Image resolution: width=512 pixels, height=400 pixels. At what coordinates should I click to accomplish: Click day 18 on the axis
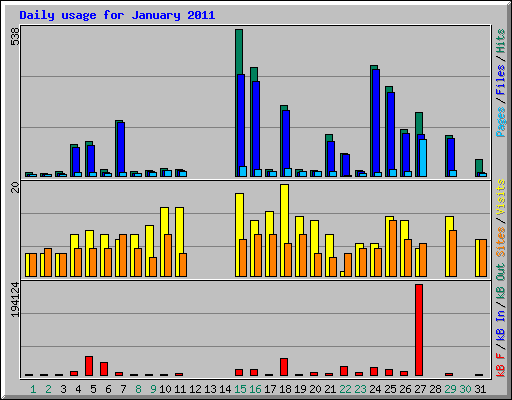(x=285, y=389)
